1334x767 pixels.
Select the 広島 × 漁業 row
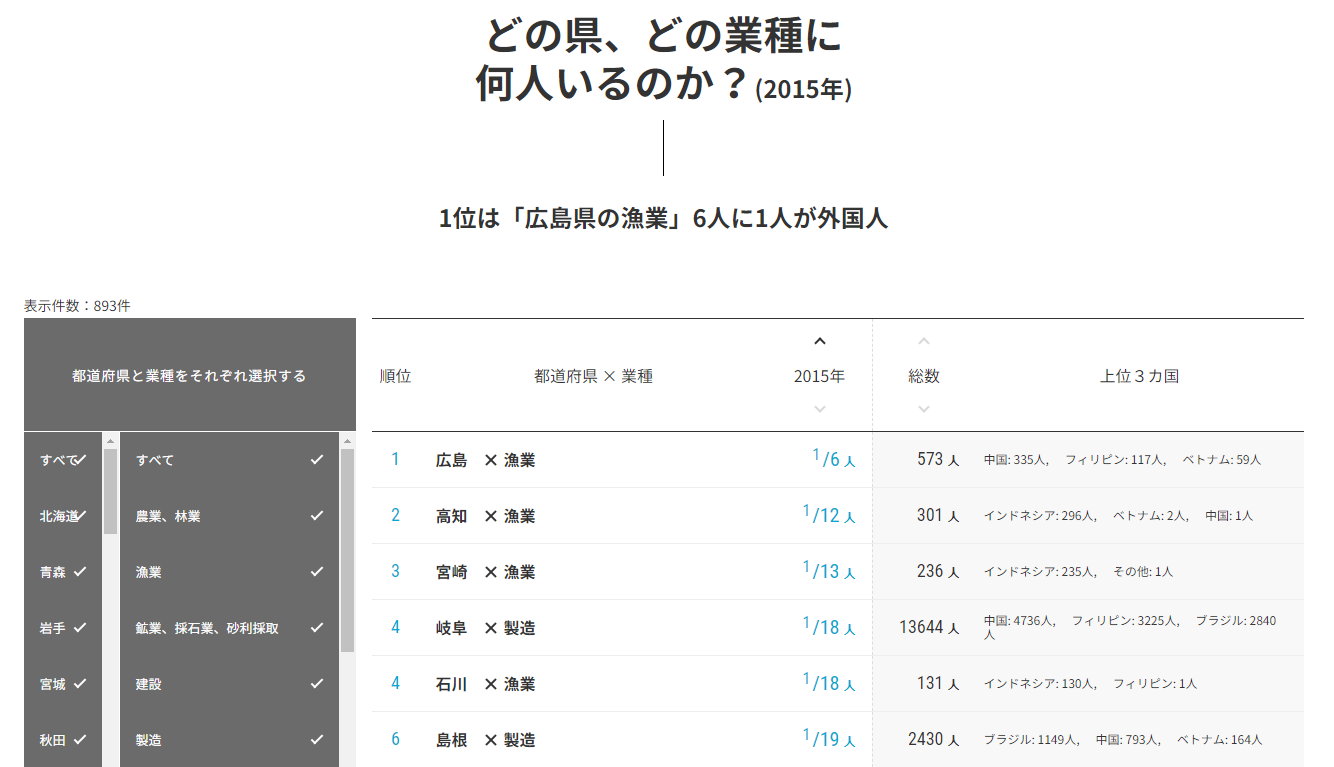point(838,460)
